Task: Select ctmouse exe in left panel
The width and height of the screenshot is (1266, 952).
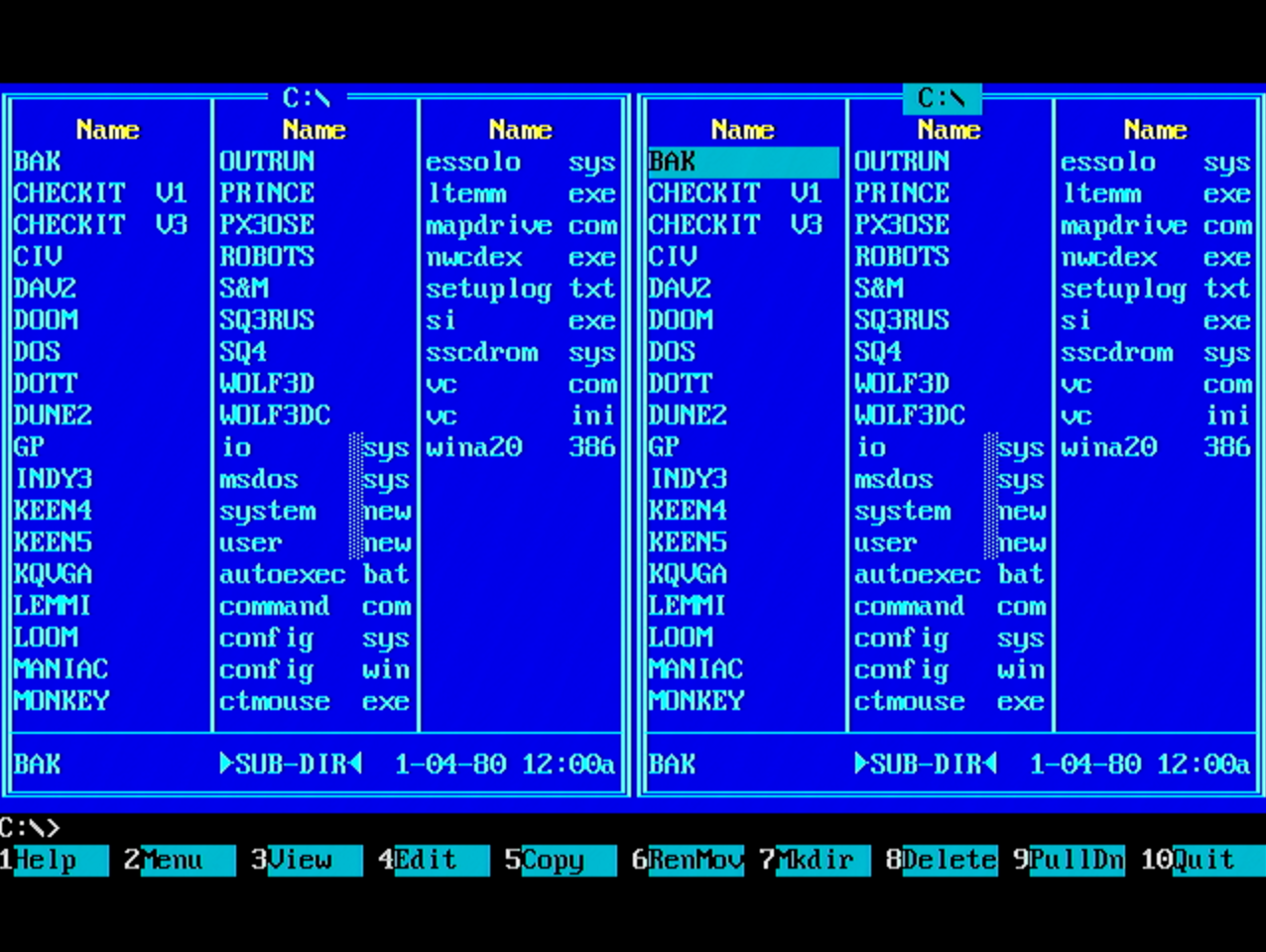Action: [x=316, y=701]
